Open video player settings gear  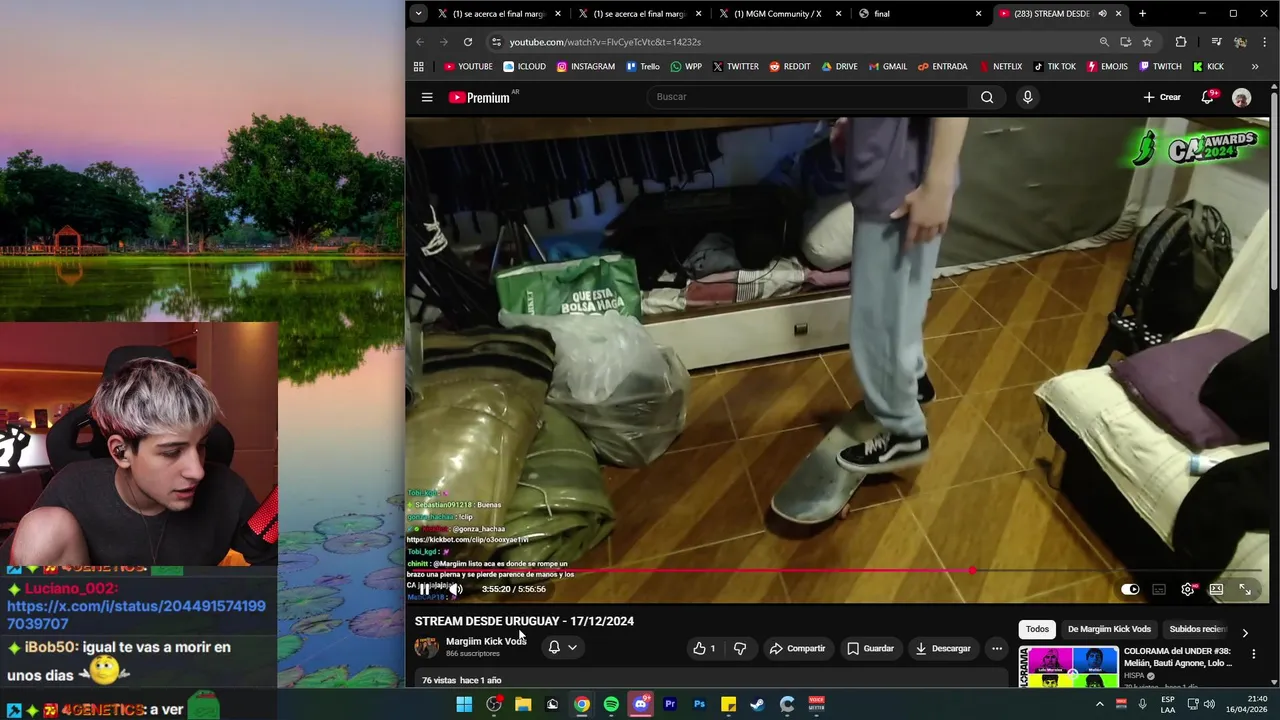point(1188,589)
